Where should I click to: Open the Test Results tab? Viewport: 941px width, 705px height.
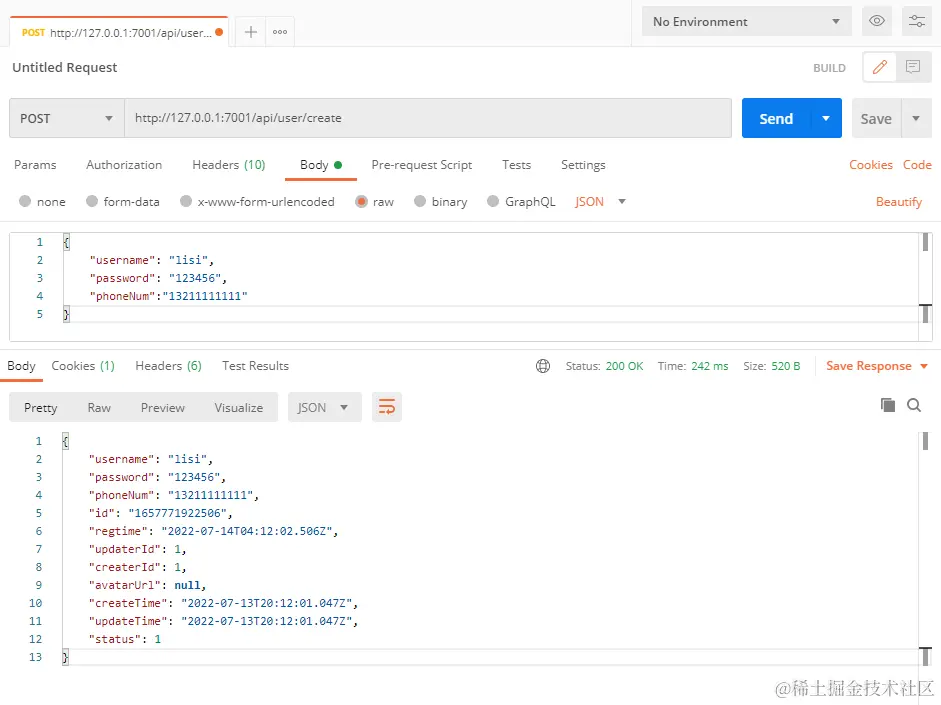point(256,366)
